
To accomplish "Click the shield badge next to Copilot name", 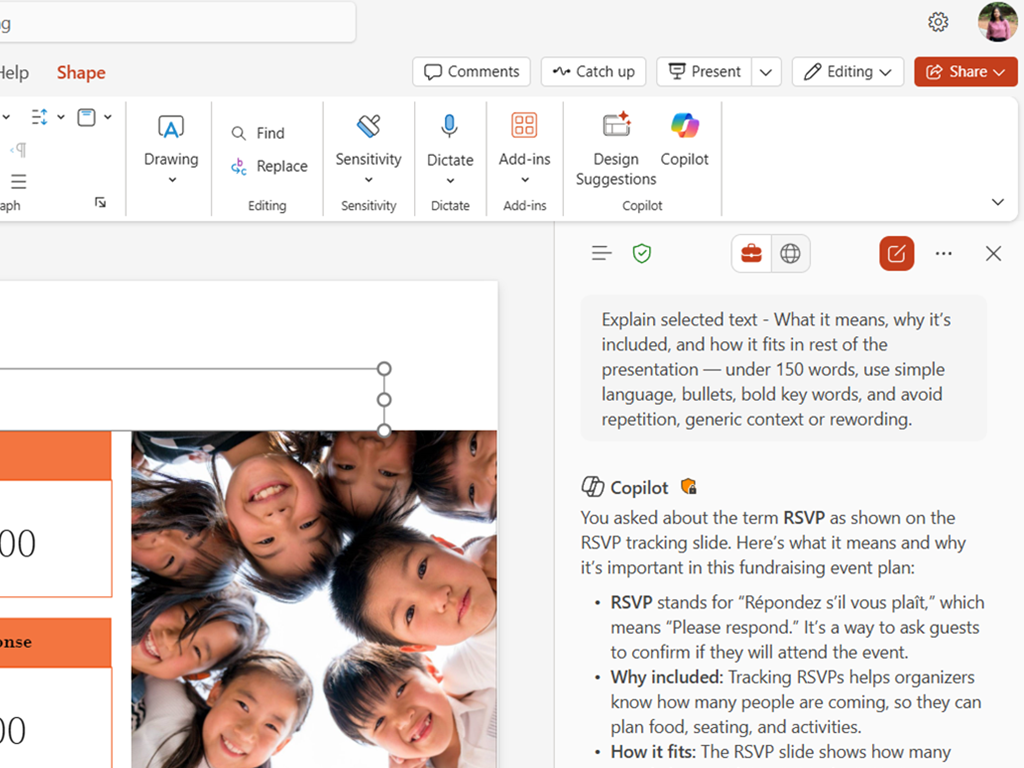I will (x=688, y=487).
